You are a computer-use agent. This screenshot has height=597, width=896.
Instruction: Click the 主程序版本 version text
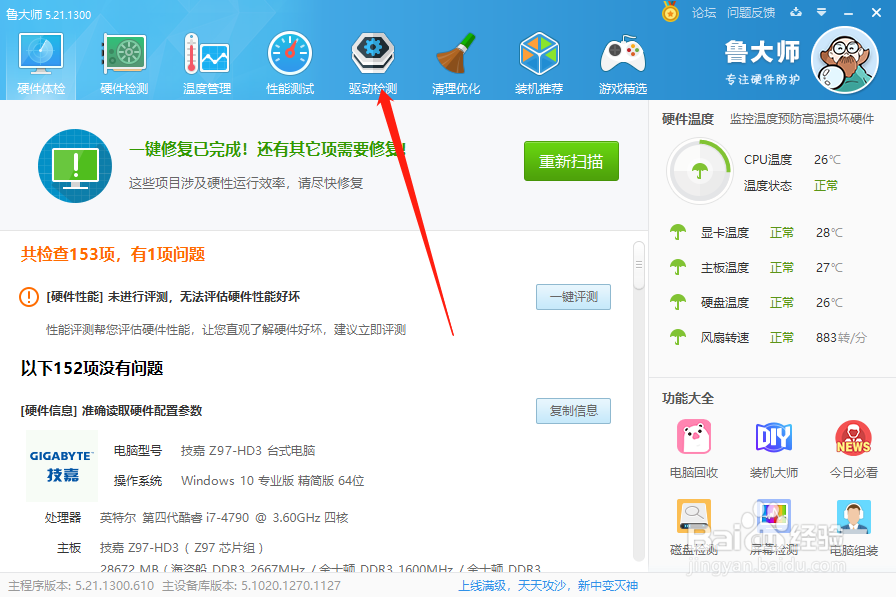pyautogui.click(x=81, y=586)
